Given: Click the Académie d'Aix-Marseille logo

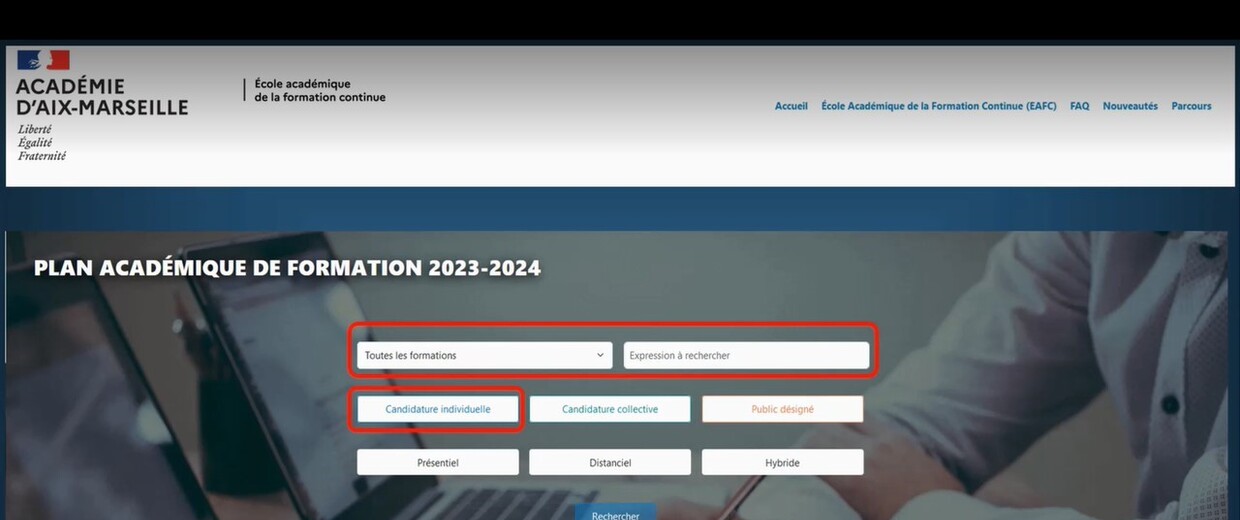Looking at the screenshot, I should click(x=101, y=106).
